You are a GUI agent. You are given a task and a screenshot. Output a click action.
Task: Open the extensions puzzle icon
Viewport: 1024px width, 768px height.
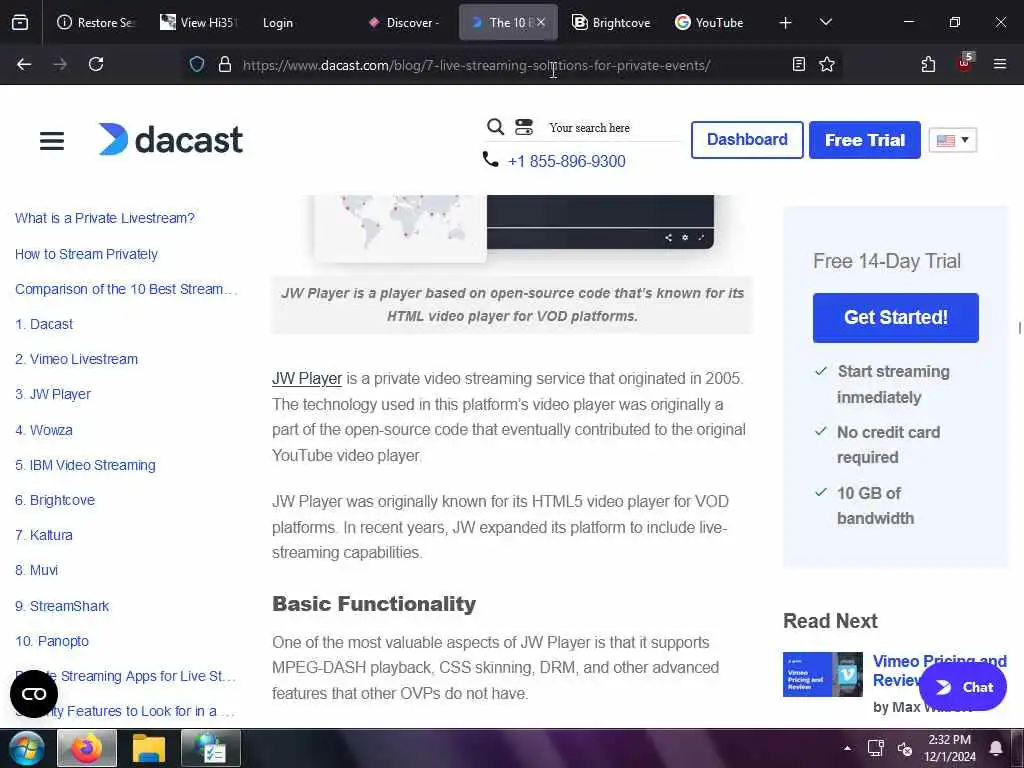point(928,64)
